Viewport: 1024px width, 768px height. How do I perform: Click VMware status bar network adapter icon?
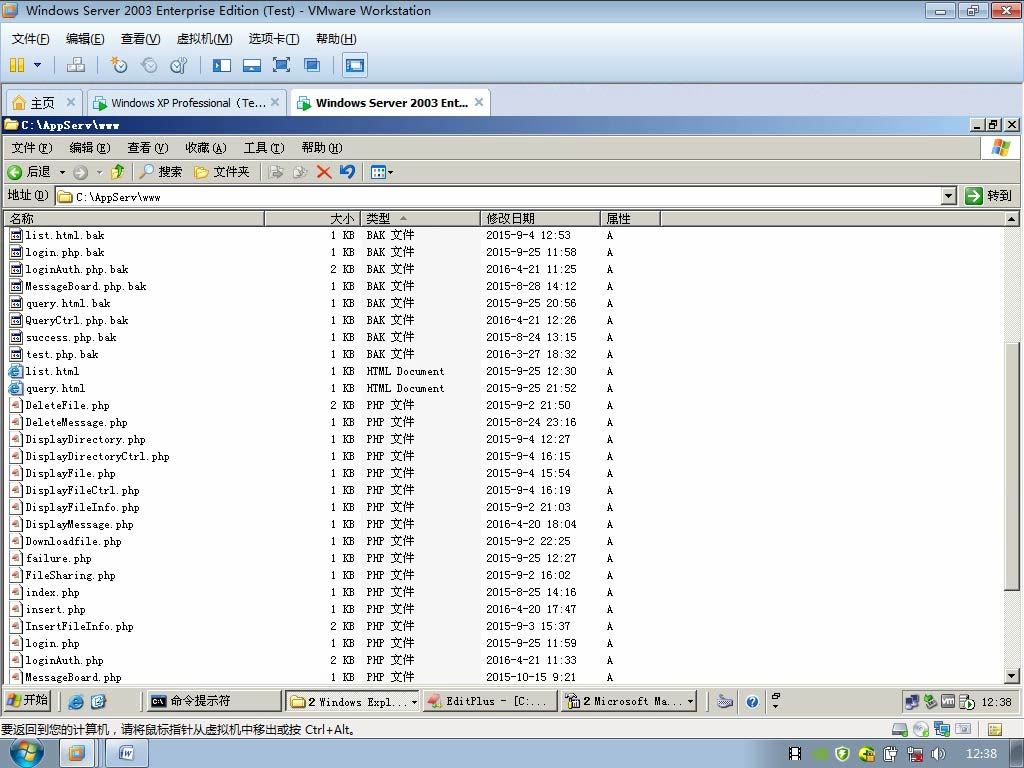(x=942, y=729)
